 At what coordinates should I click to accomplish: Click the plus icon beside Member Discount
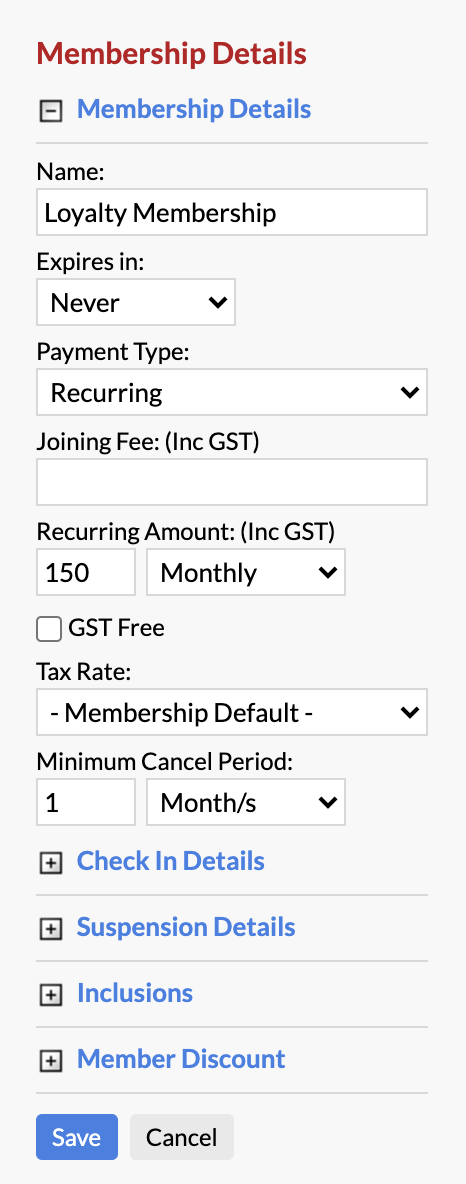[50, 1062]
